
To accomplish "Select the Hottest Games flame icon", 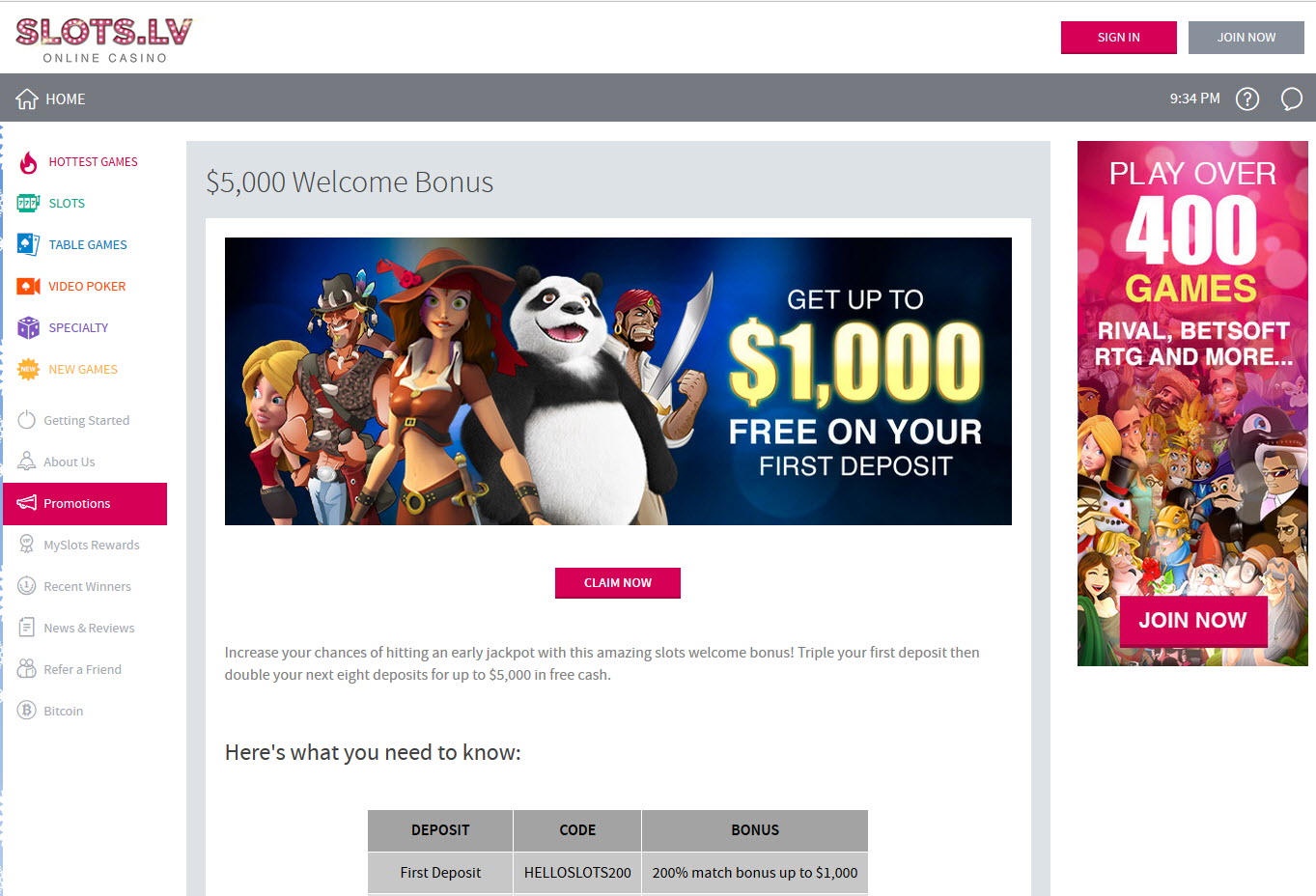I will [28, 162].
